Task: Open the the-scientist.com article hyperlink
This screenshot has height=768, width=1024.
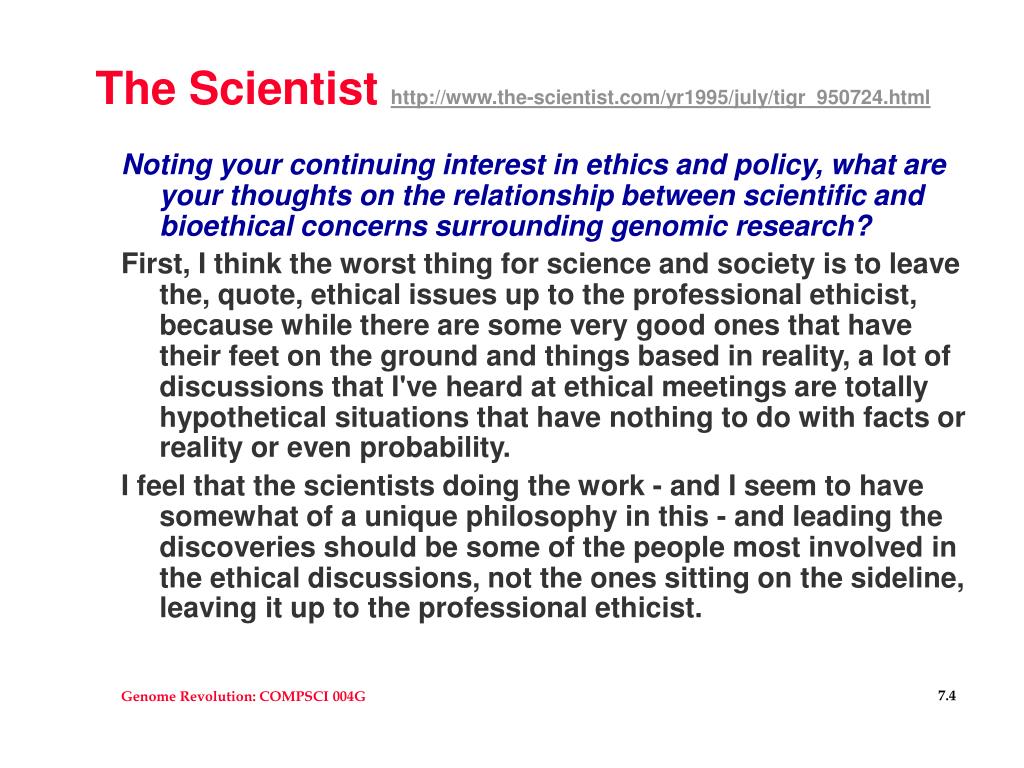Action: (x=660, y=98)
